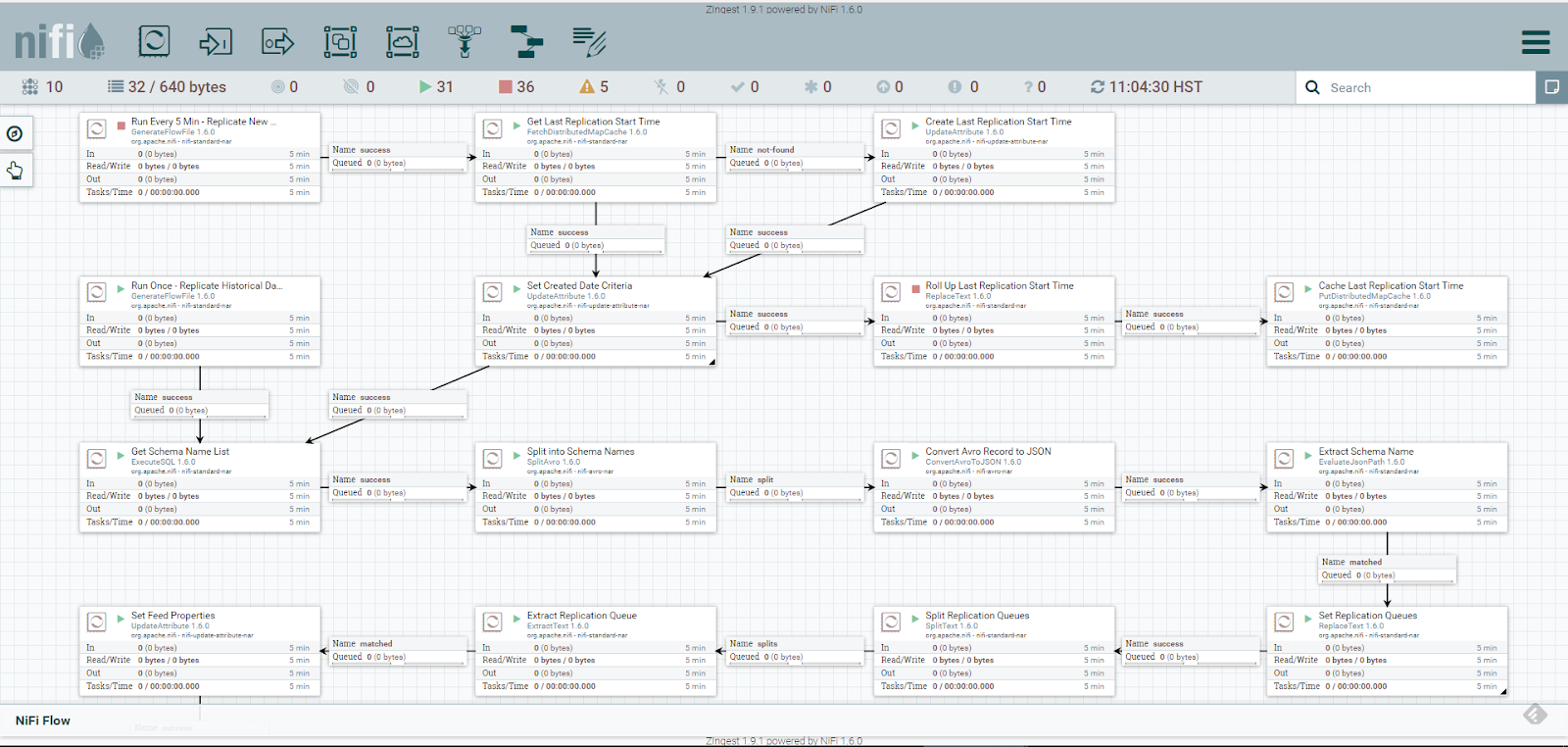Click the processor icon on Extract Schema Name

point(1284,459)
